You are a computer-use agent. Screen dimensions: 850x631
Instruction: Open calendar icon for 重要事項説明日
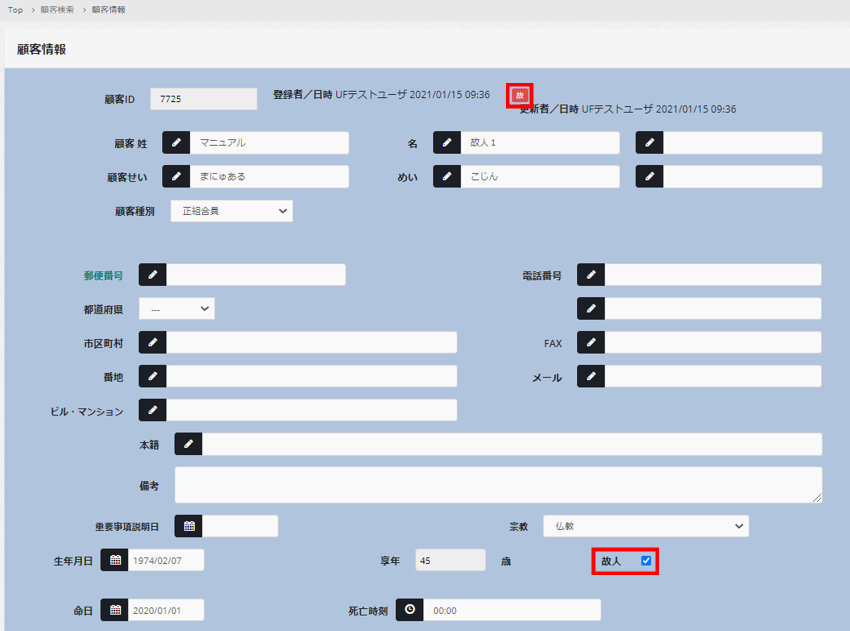(x=188, y=526)
